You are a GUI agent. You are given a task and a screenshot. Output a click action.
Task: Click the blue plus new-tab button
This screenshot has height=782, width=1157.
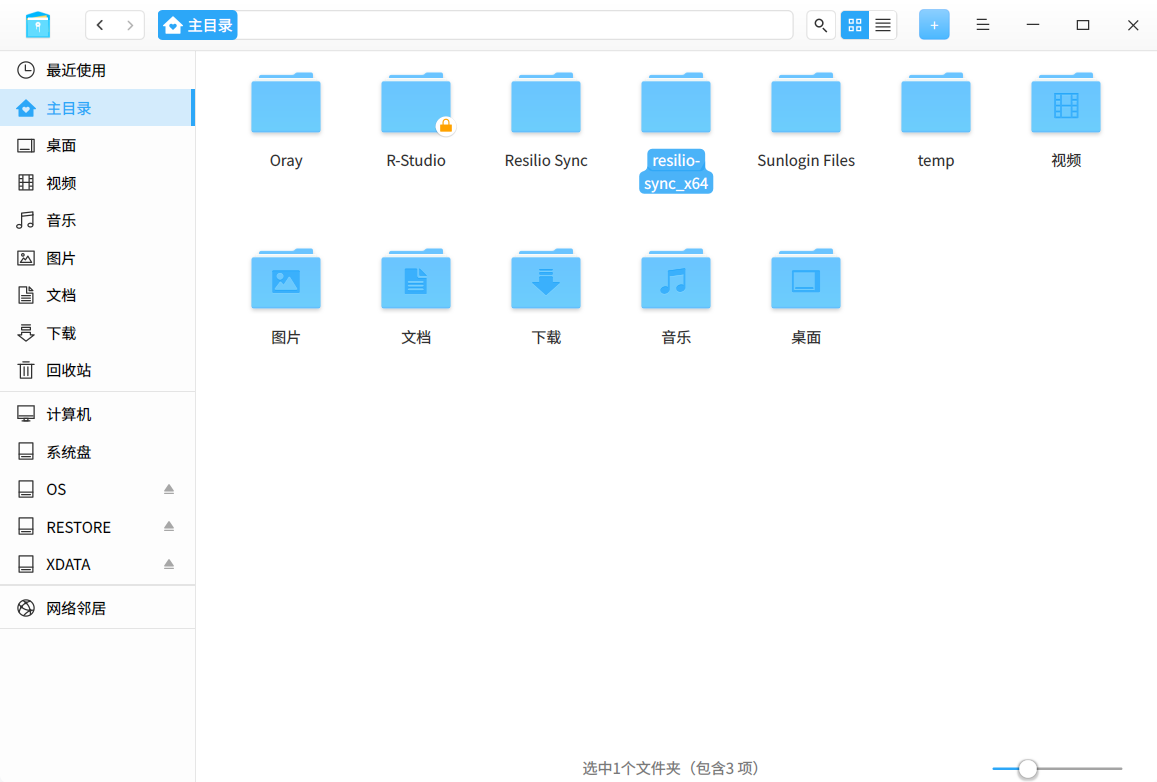pyautogui.click(x=933, y=25)
